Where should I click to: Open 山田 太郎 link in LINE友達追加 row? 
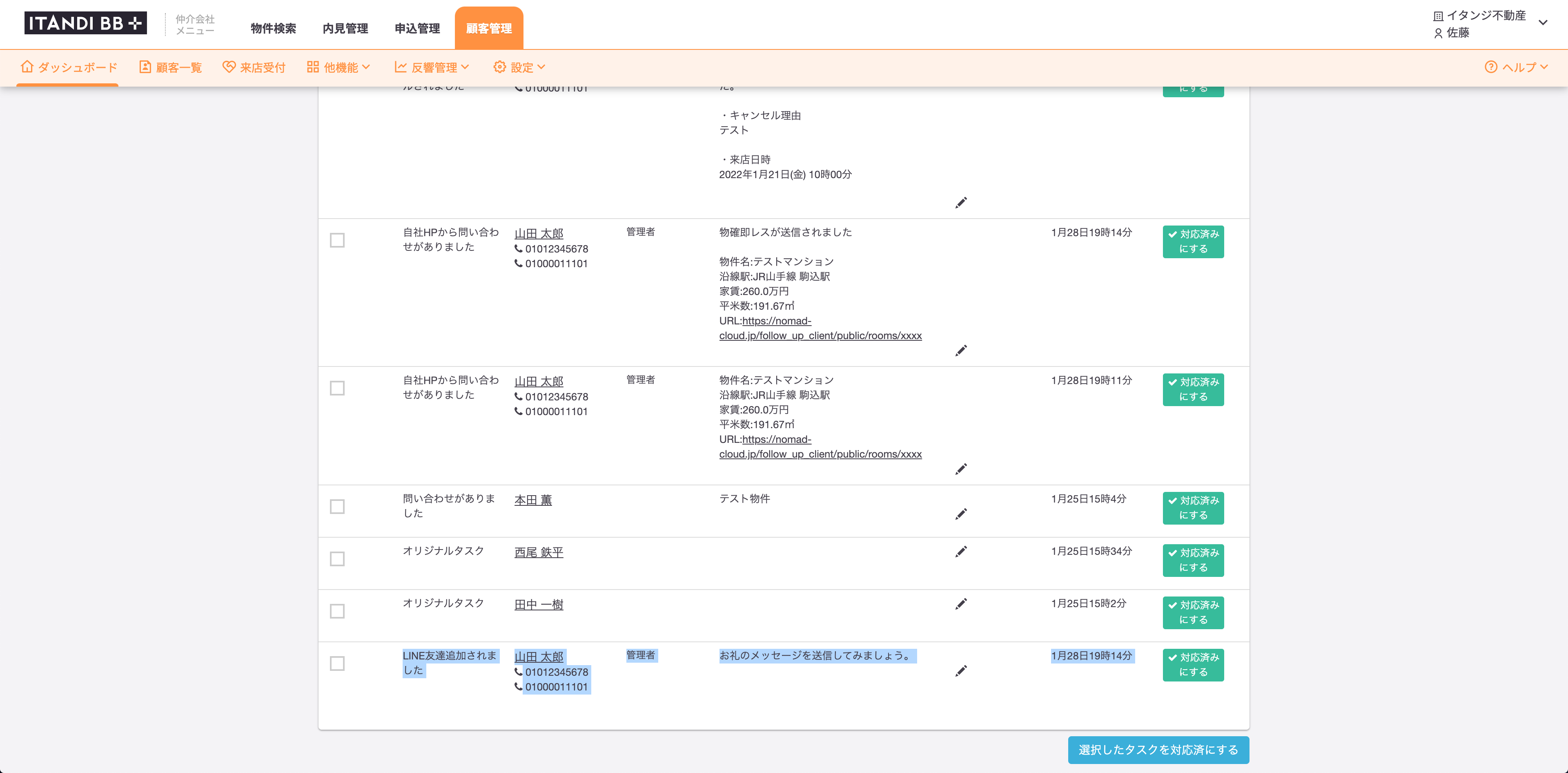pyautogui.click(x=539, y=657)
